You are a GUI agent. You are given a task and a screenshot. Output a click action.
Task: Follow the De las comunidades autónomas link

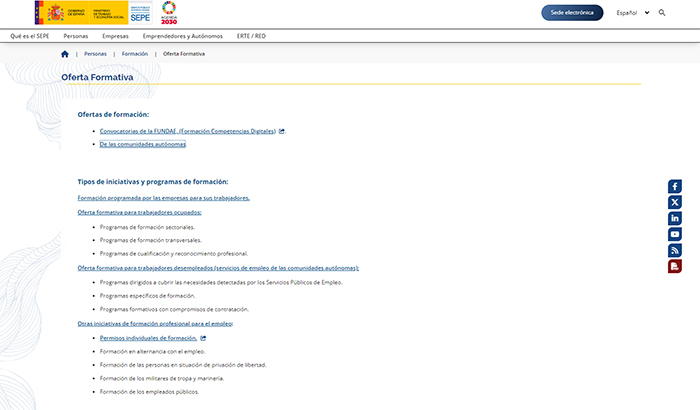click(143, 144)
